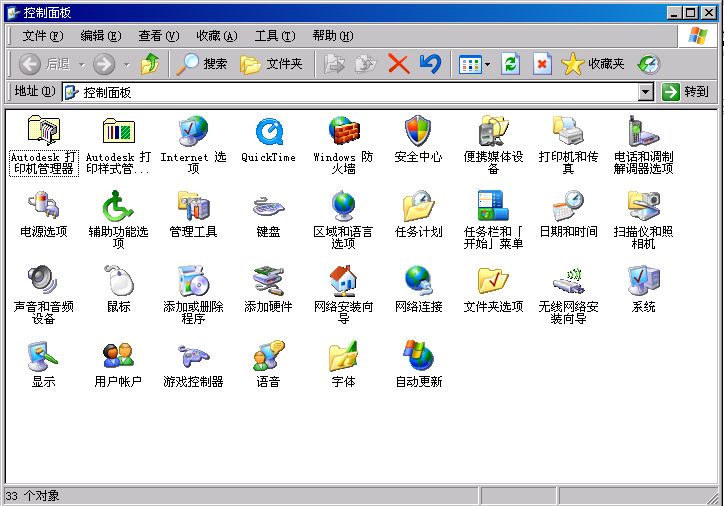Image resolution: width=724 pixels, height=506 pixels.
Task: Click the 转到 go button
Action: pos(685,92)
